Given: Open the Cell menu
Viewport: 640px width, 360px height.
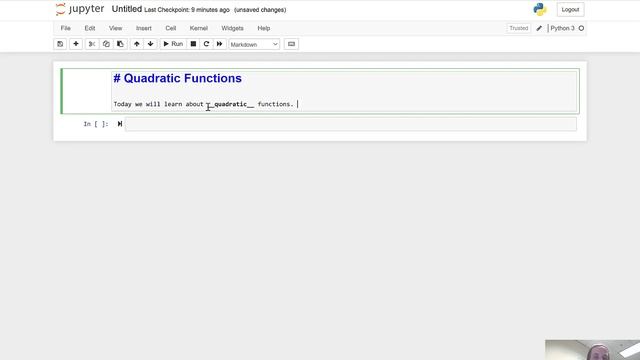Looking at the screenshot, I should tap(171, 28).
